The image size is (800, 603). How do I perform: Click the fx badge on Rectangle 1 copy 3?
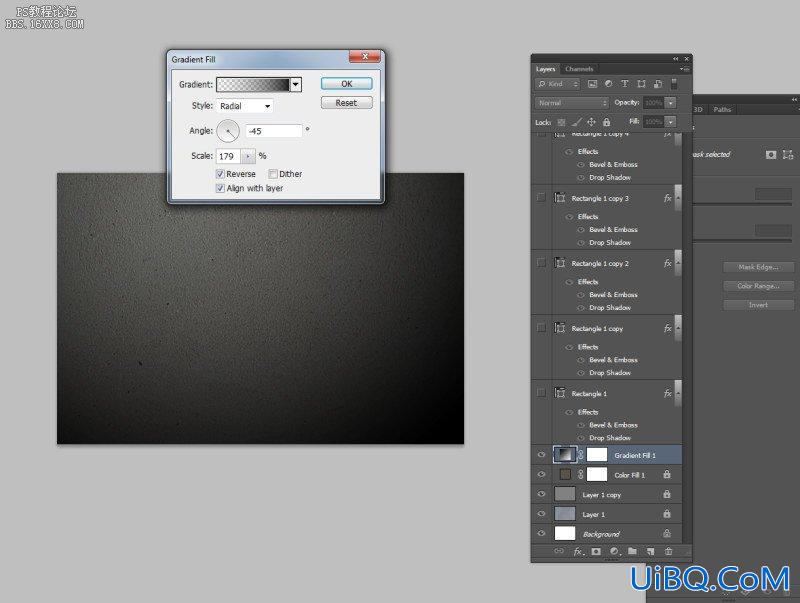(667, 198)
